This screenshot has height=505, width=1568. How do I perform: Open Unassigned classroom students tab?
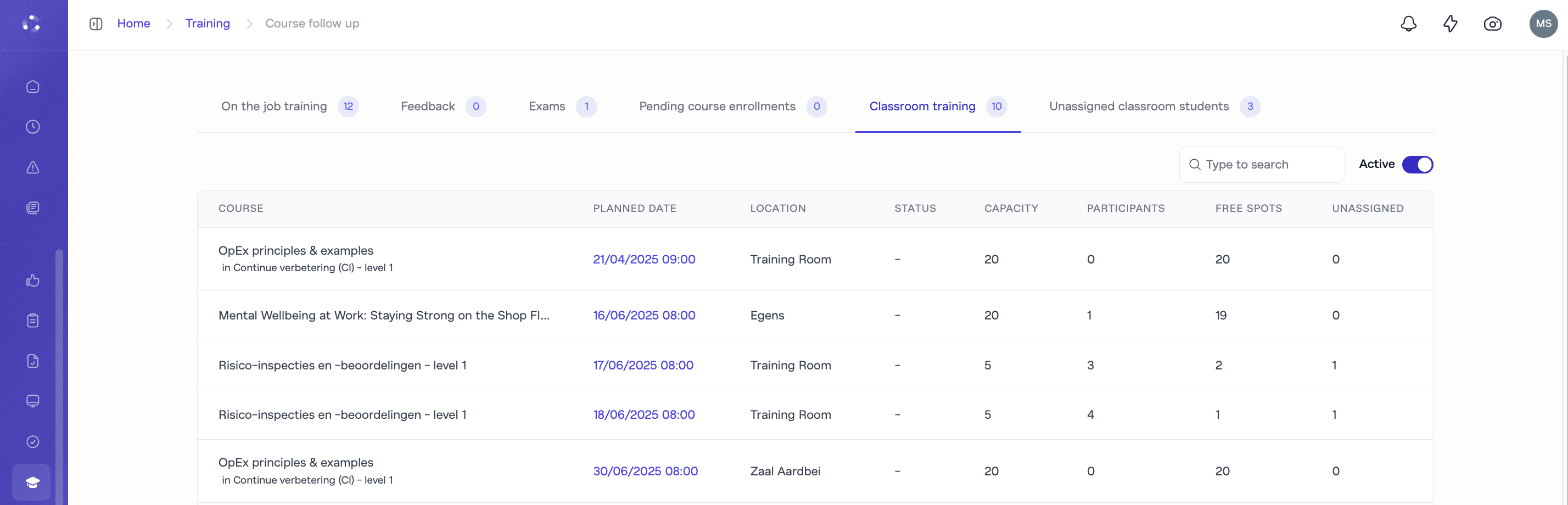(x=1138, y=106)
